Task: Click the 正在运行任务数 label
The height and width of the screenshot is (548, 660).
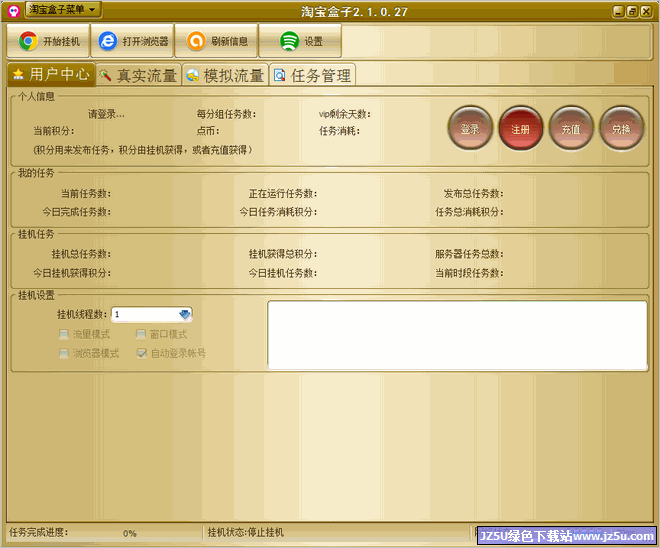Action: pos(283,194)
